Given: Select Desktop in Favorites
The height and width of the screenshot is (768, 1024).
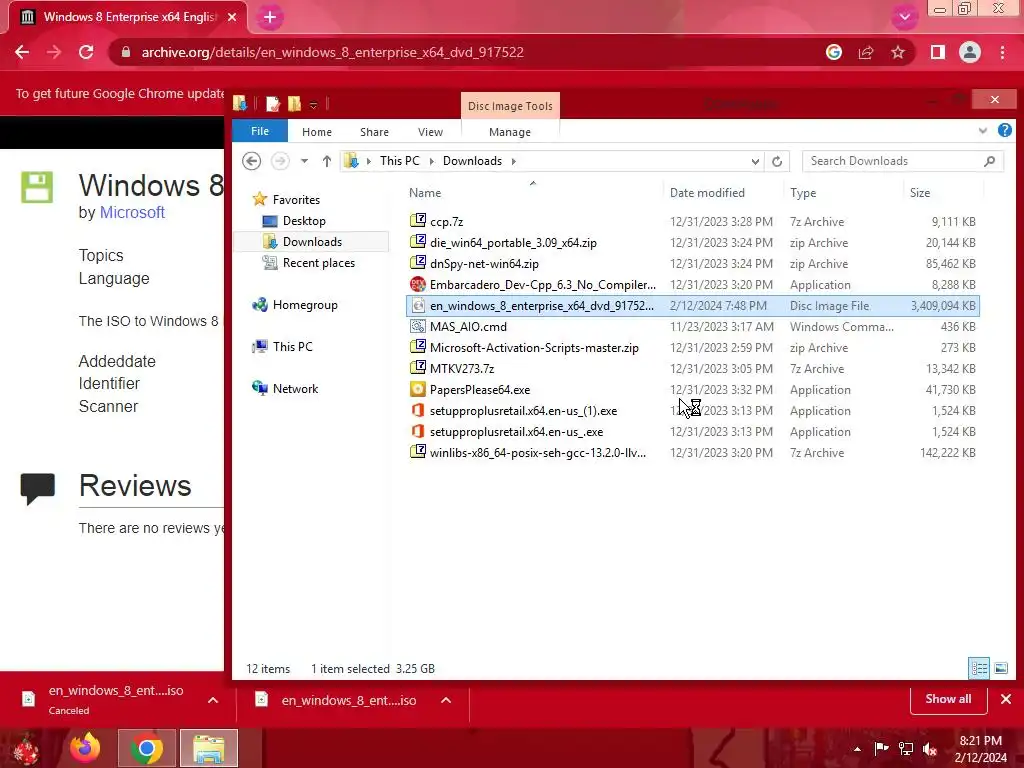Looking at the screenshot, I should tap(304, 221).
